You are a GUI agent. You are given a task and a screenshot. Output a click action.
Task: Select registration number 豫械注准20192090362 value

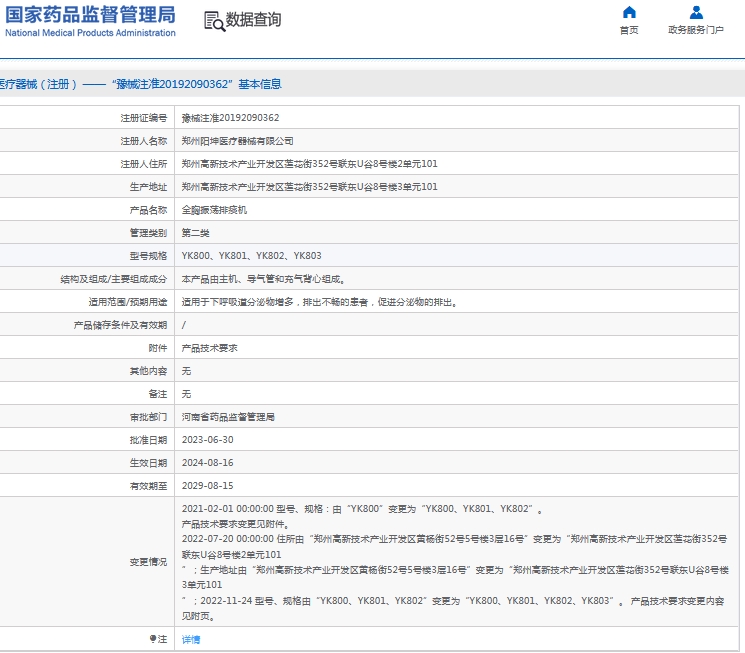coord(230,118)
